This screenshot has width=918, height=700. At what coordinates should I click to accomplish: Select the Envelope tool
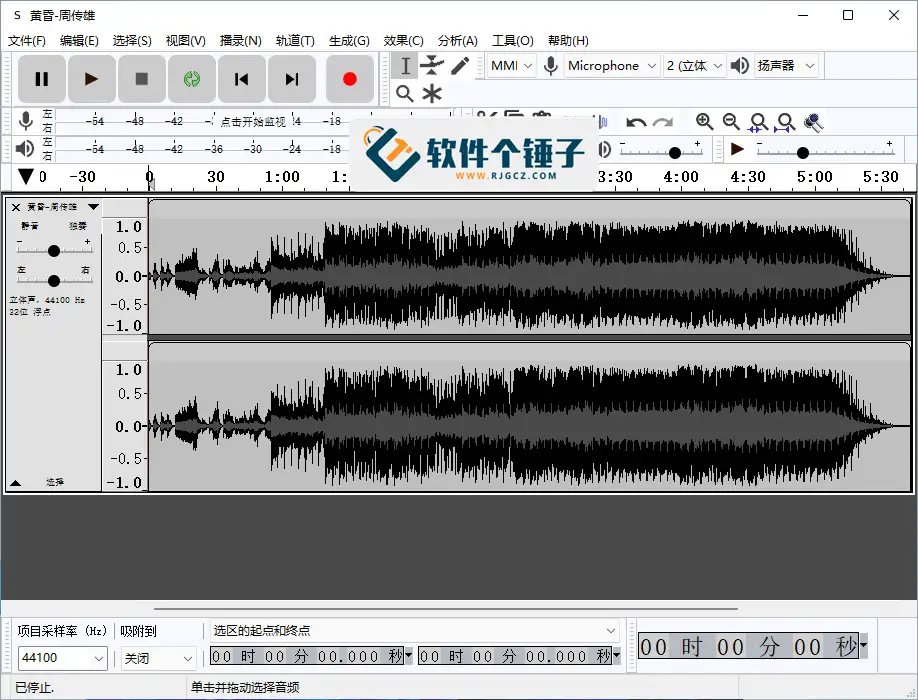432,65
